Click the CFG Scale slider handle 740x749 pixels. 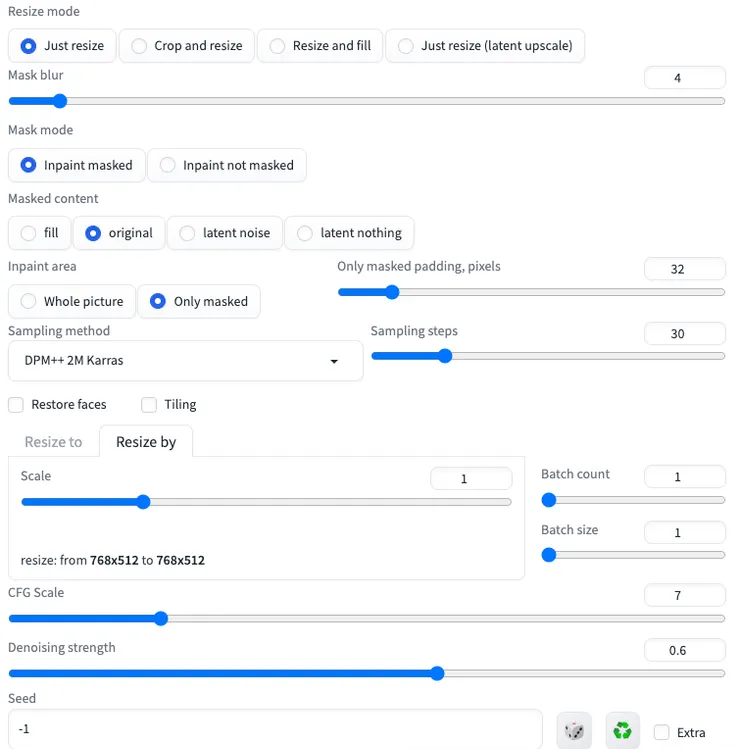click(x=161, y=619)
